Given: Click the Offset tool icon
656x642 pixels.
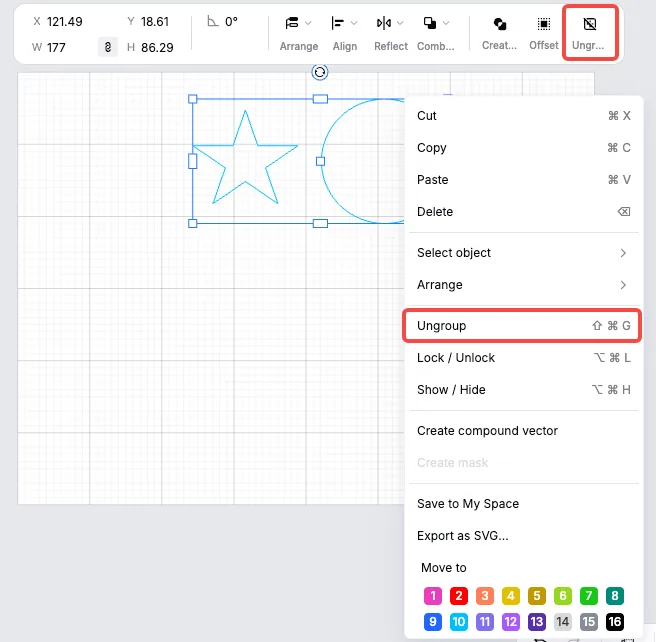Looking at the screenshot, I should click(543, 24).
